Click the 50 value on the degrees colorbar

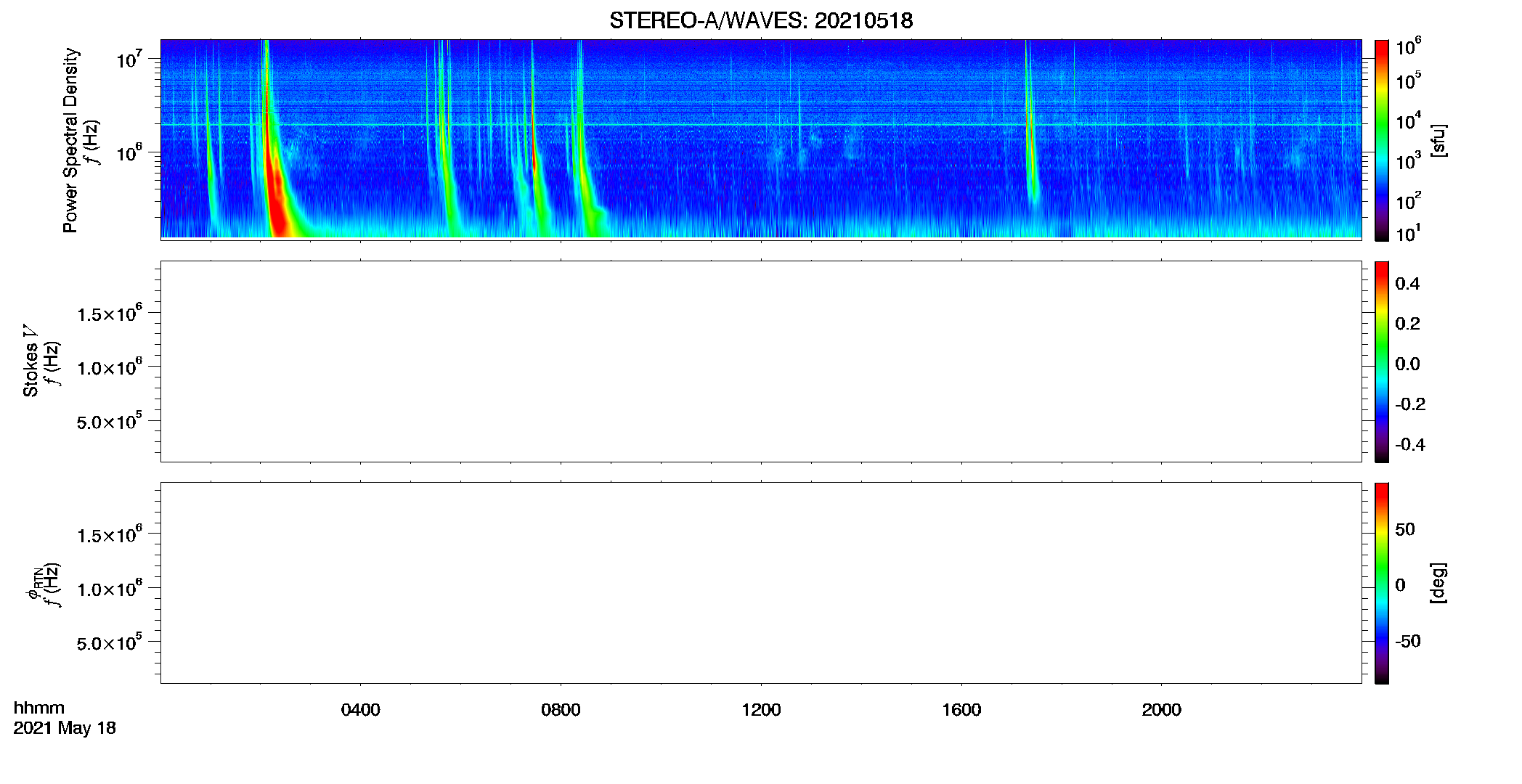(x=1405, y=529)
